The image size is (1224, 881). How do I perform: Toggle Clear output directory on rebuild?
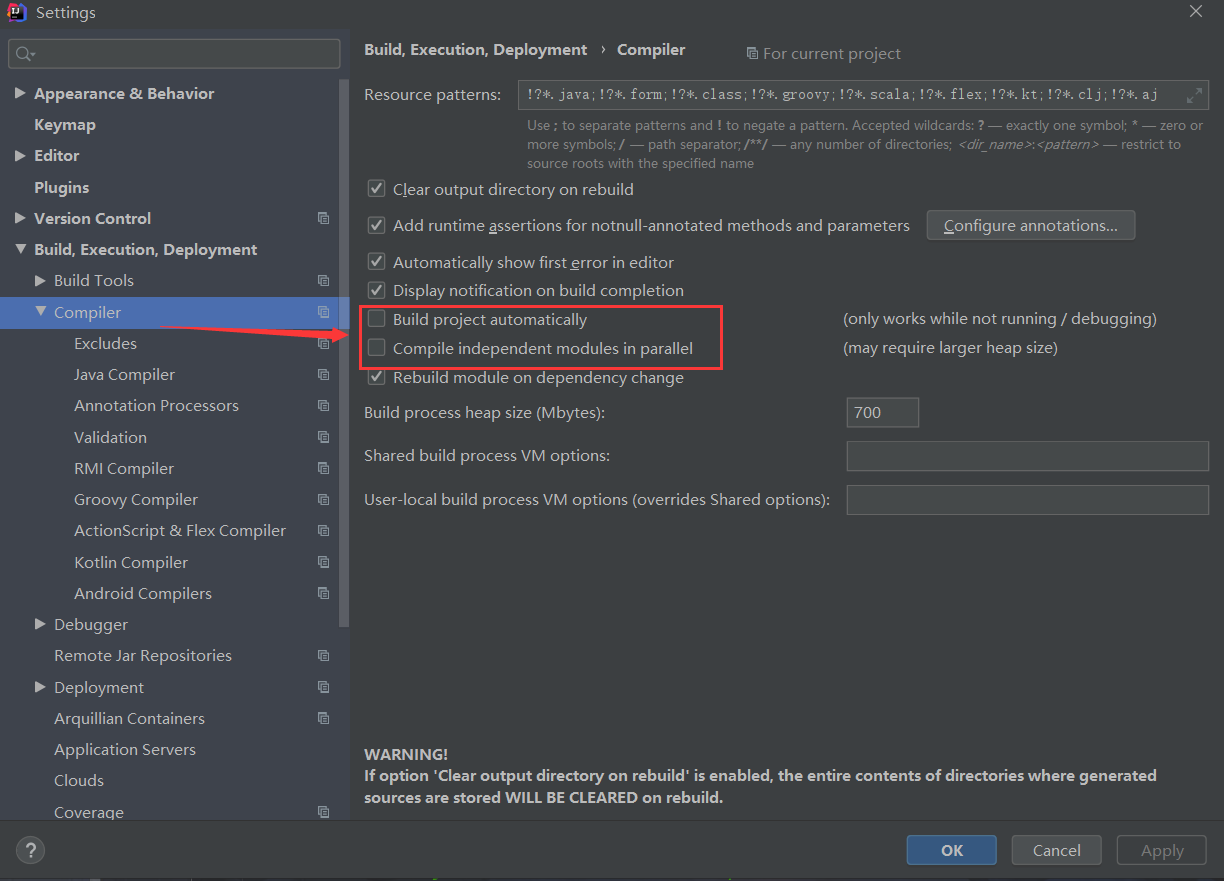coord(377,188)
